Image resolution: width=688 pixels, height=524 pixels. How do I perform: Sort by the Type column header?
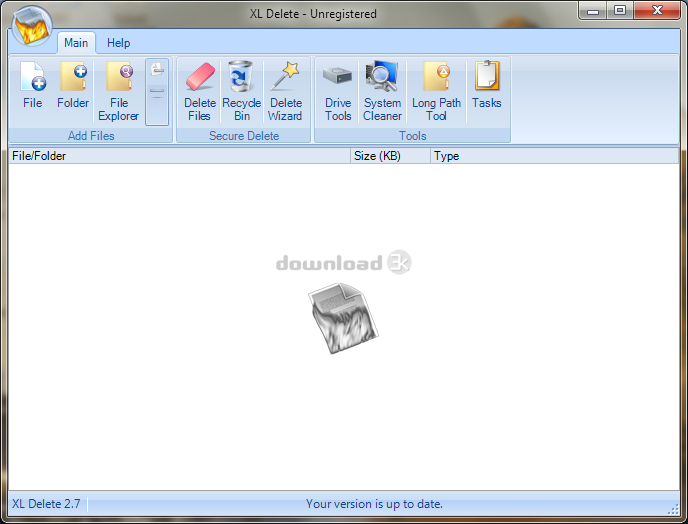coord(555,156)
